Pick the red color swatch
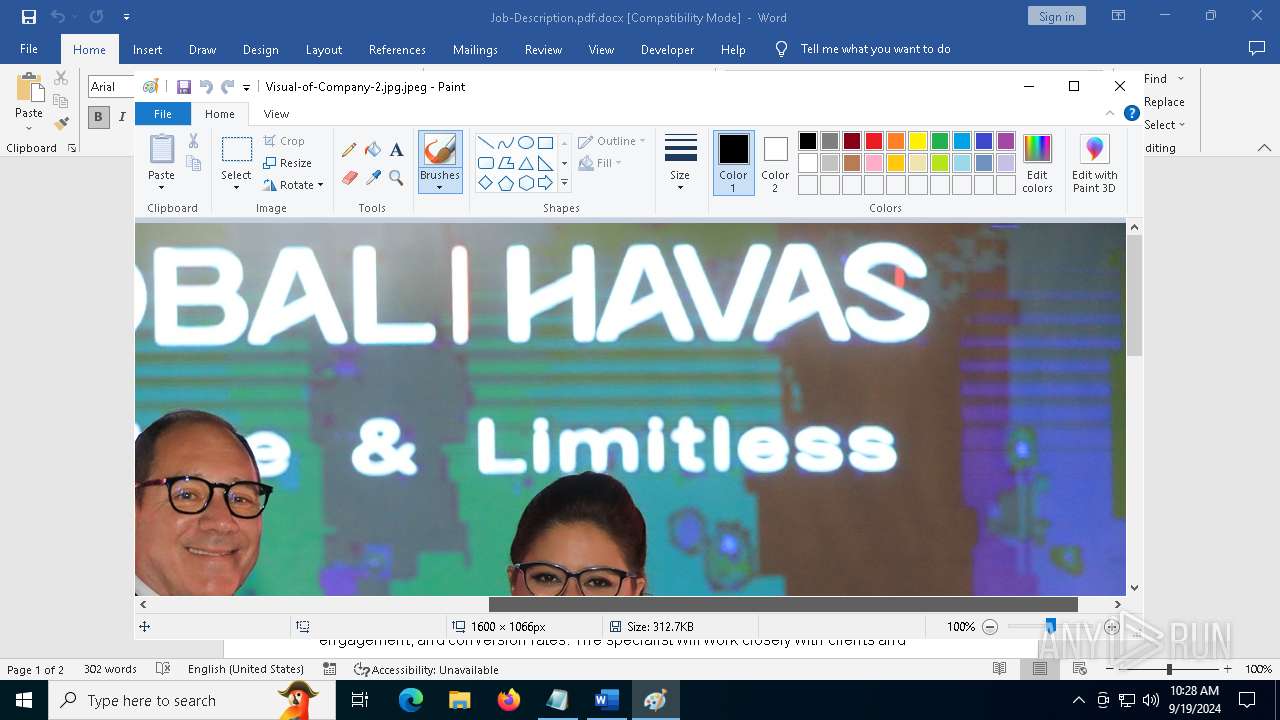The width and height of the screenshot is (1280, 720). pyautogui.click(x=874, y=141)
